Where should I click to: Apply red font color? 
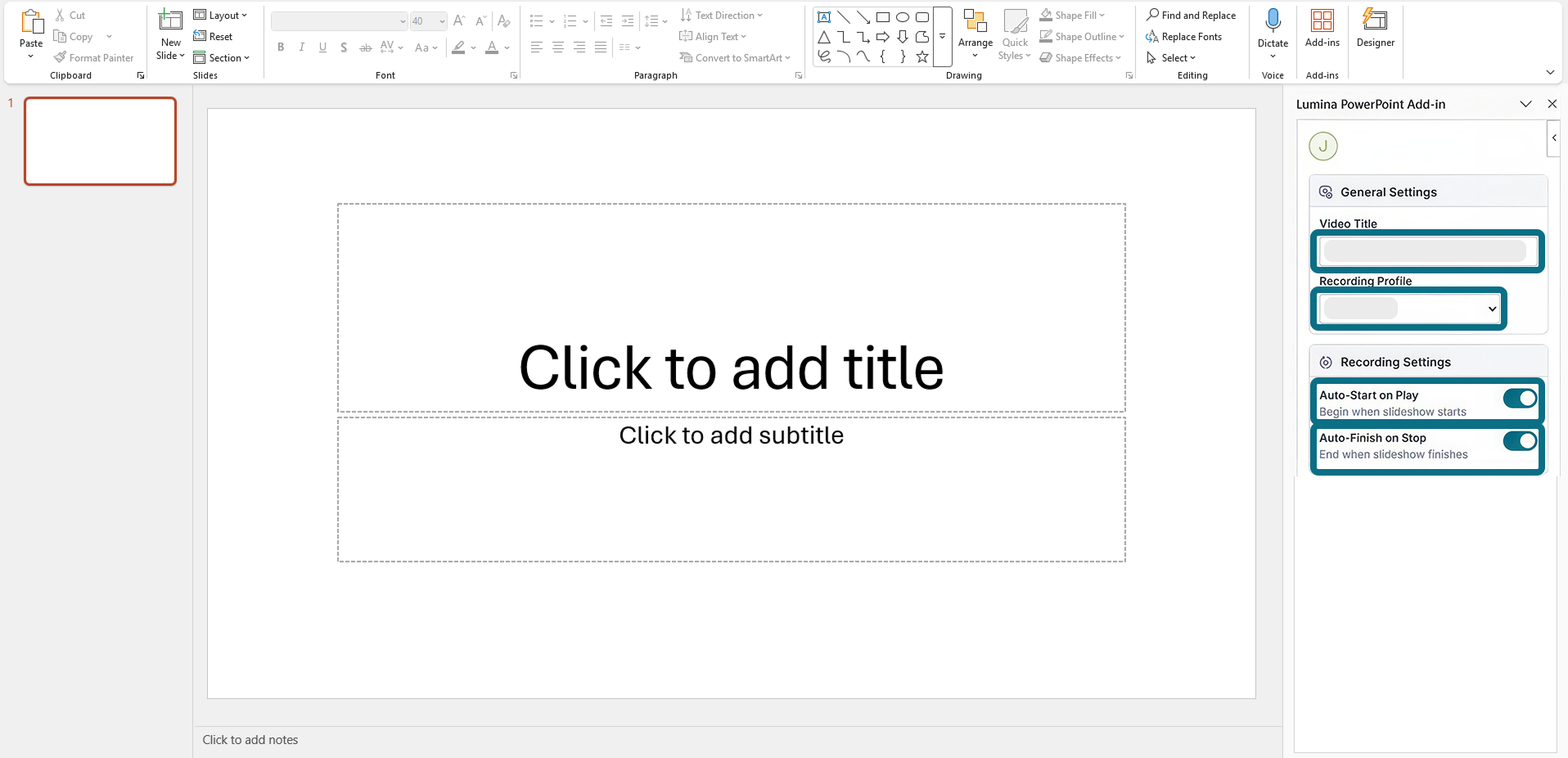[492, 47]
